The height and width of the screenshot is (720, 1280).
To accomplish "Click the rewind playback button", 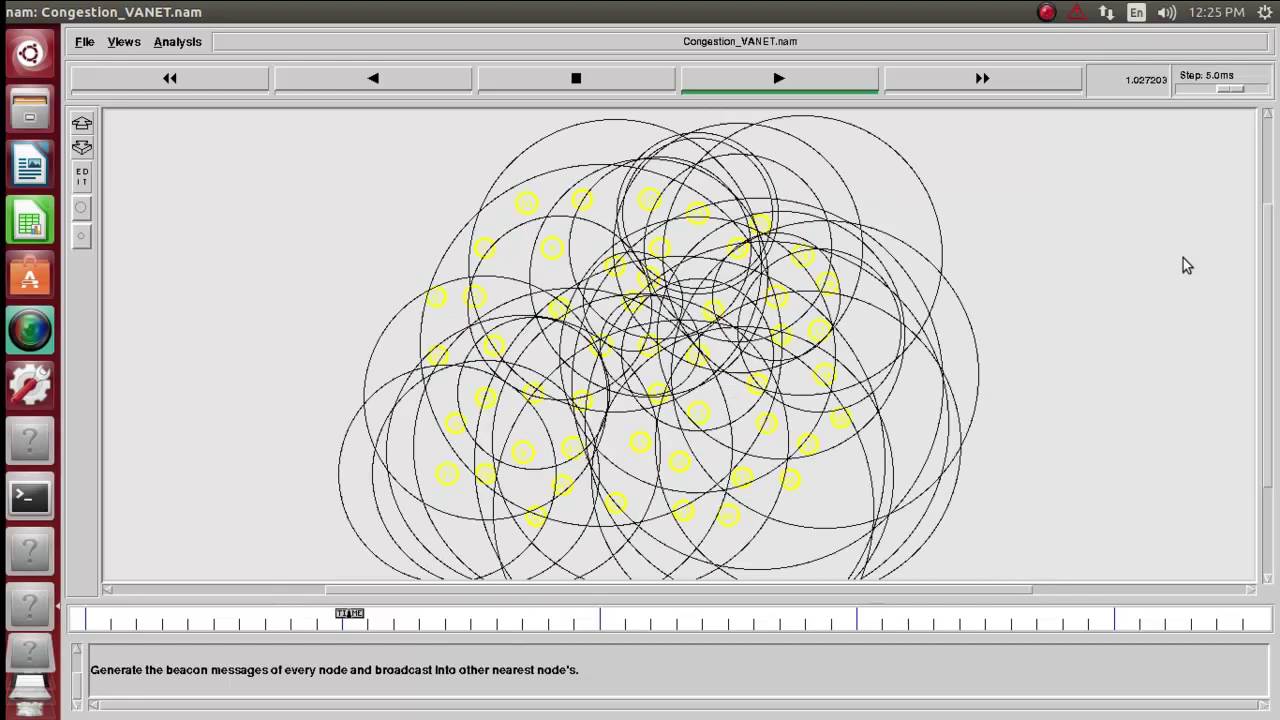I will [x=170, y=78].
